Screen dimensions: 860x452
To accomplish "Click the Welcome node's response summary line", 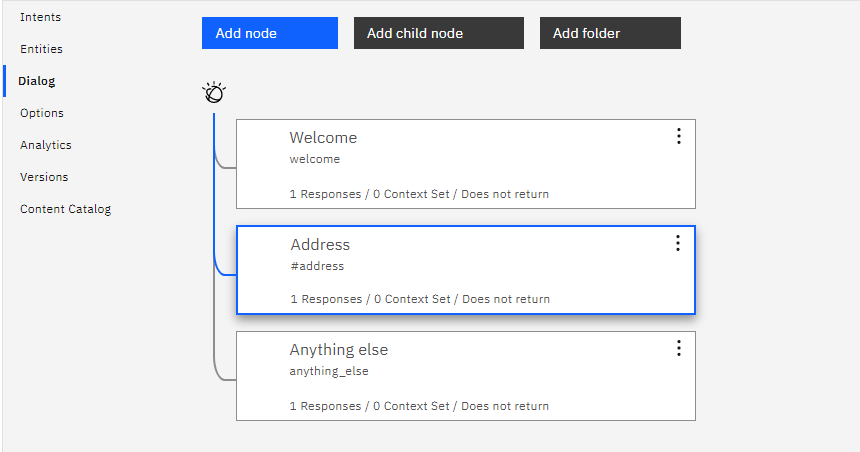I will 419,194.
